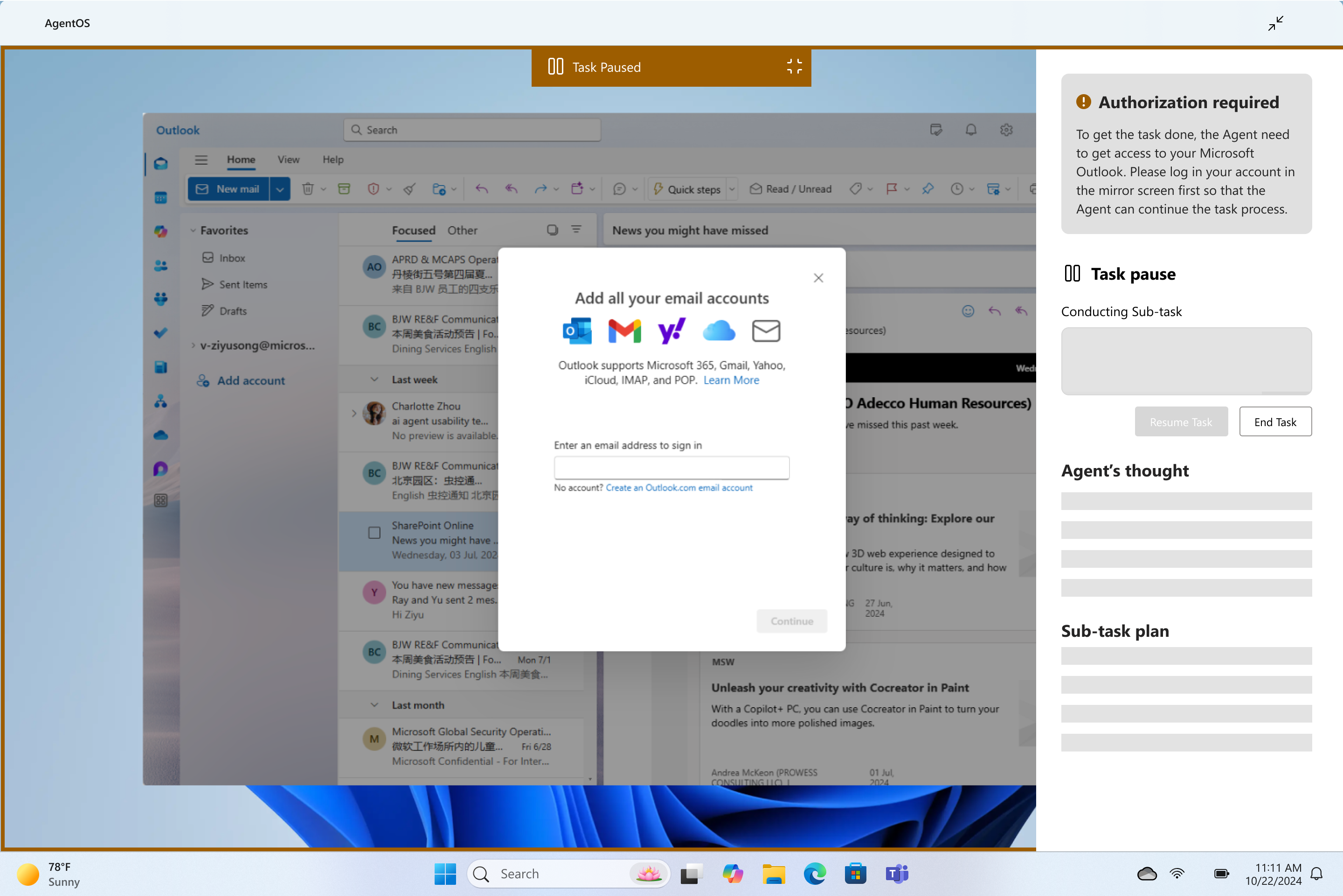Click the Sweep broom icon in ribbon
The width and height of the screenshot is (1343, 896).
click(x=409, y=189)
